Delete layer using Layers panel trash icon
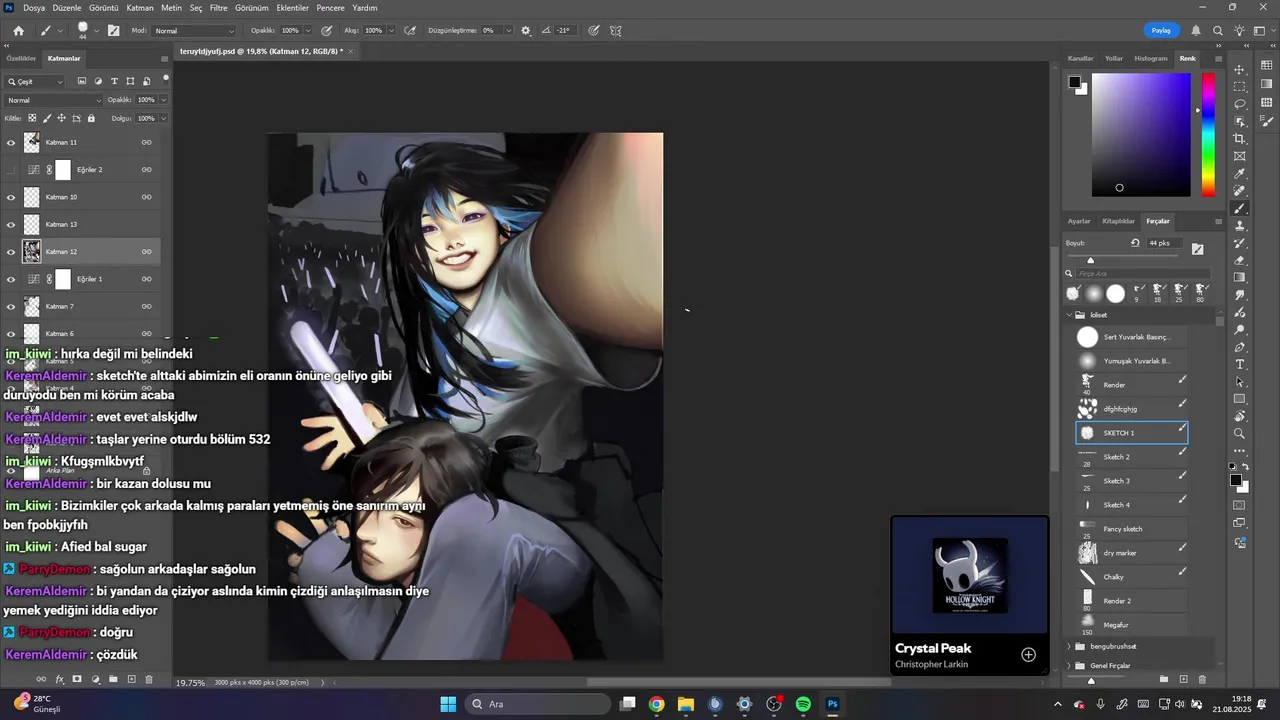The image size is (1280, 720). tap(149, 679)
